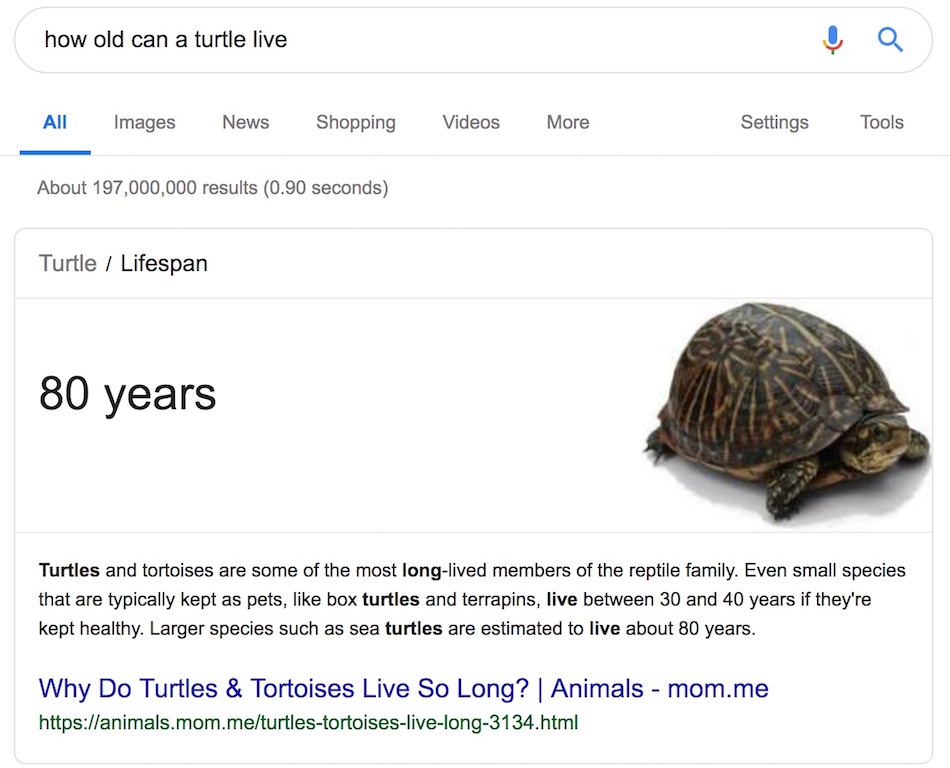Click inside the search query field
950x768 pixels.
424,40
